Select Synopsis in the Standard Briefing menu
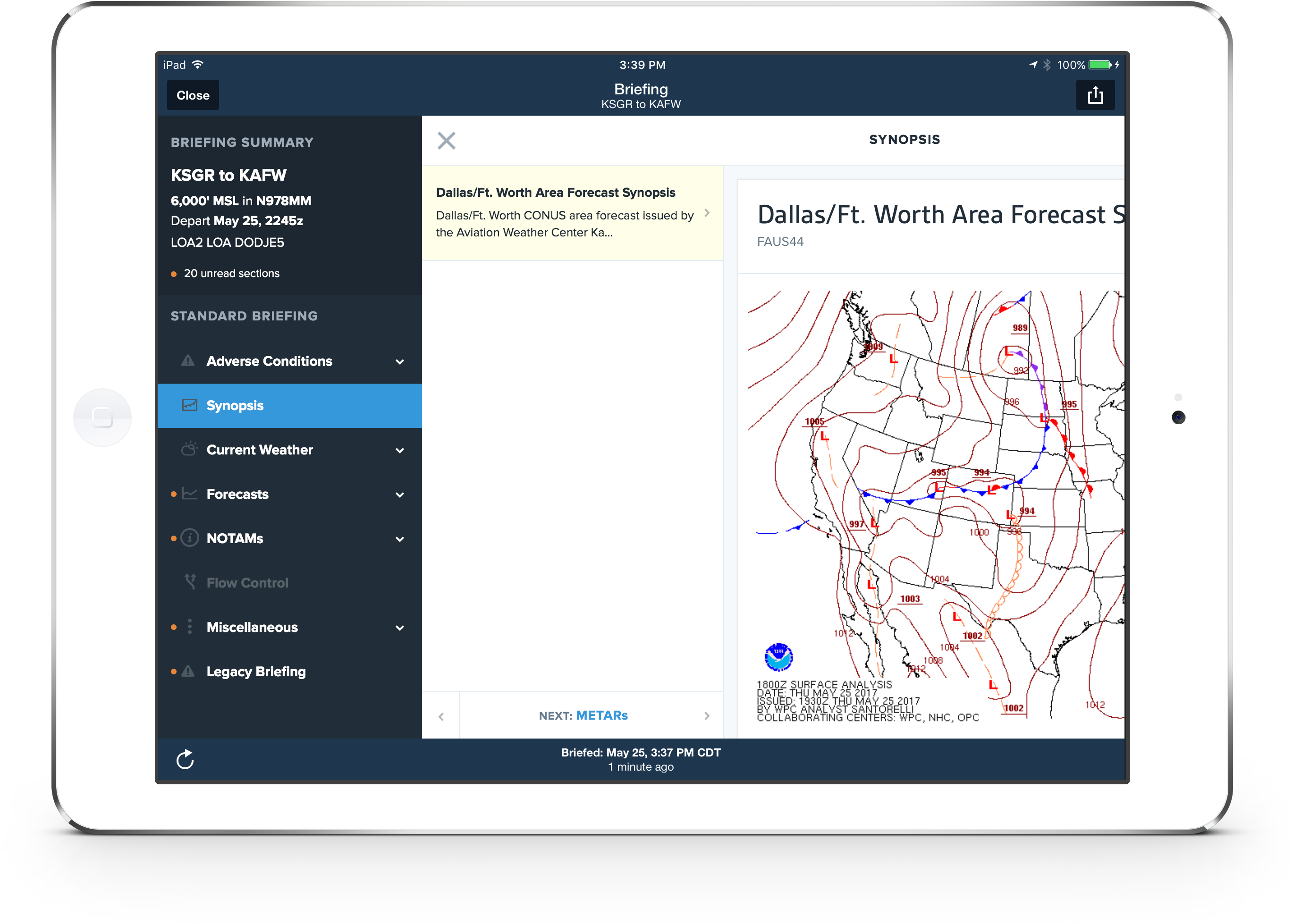Image resolution: width=1293 pixels, height=924 pixels. 290,405
